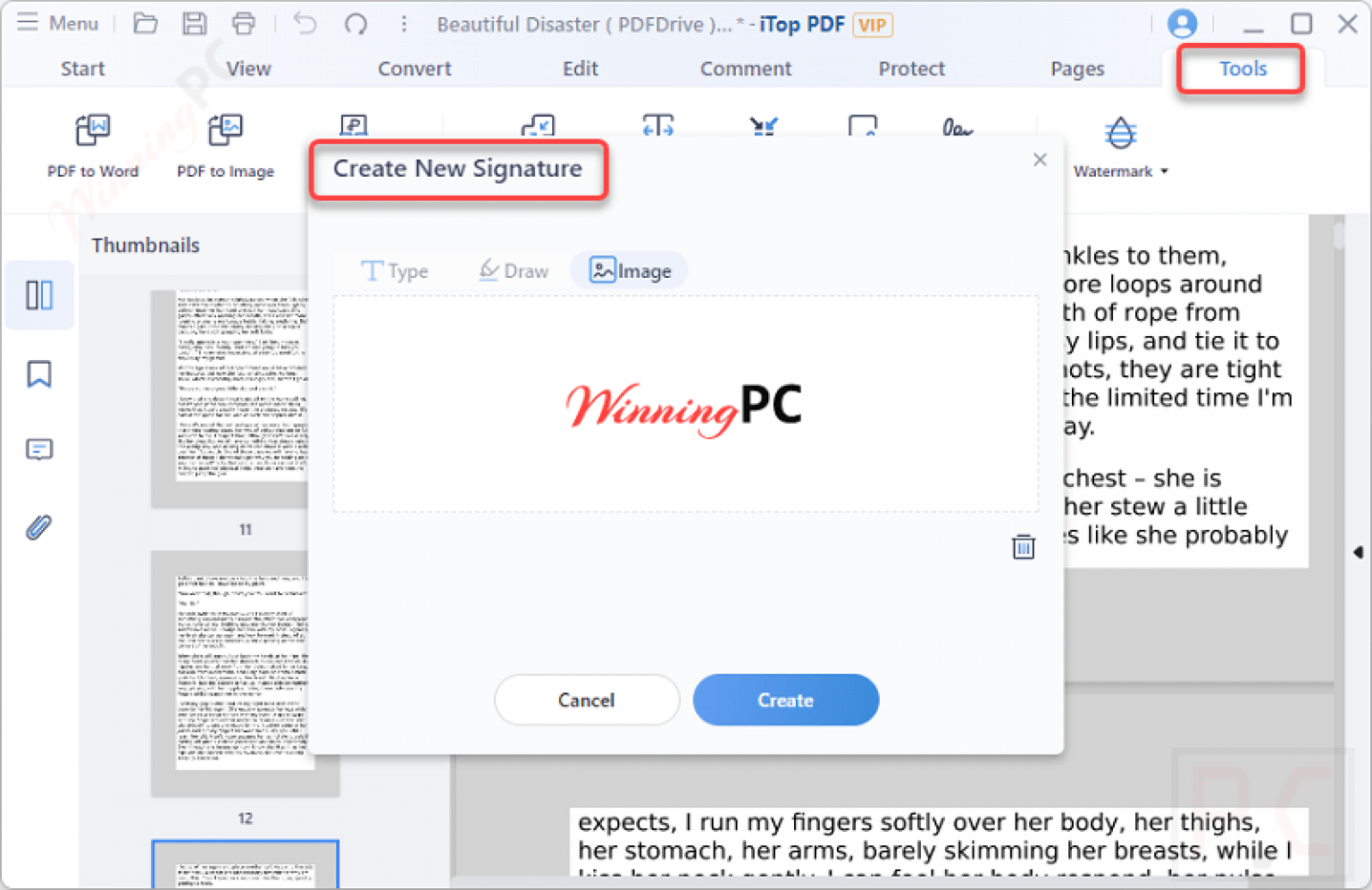
Task: Delete the signature using the trash icon
Action: click(x=1023, y=546)
